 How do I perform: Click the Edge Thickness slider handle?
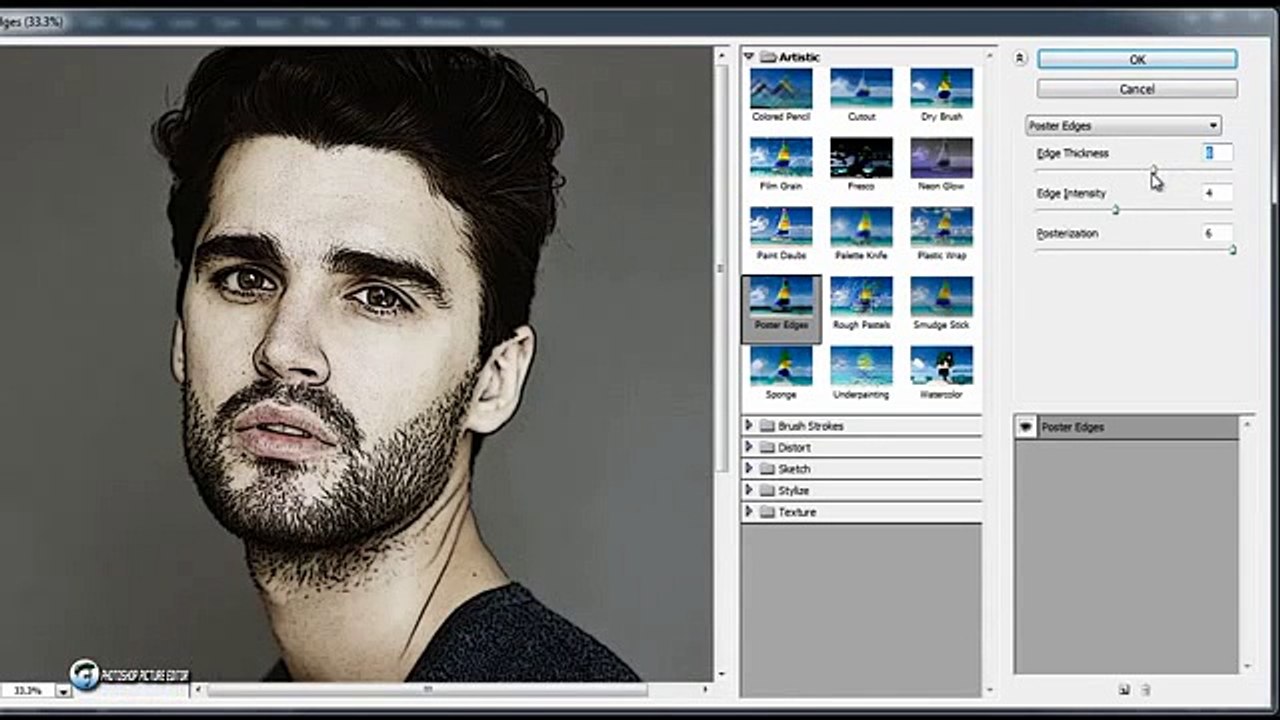click(x=1153, y=169)
